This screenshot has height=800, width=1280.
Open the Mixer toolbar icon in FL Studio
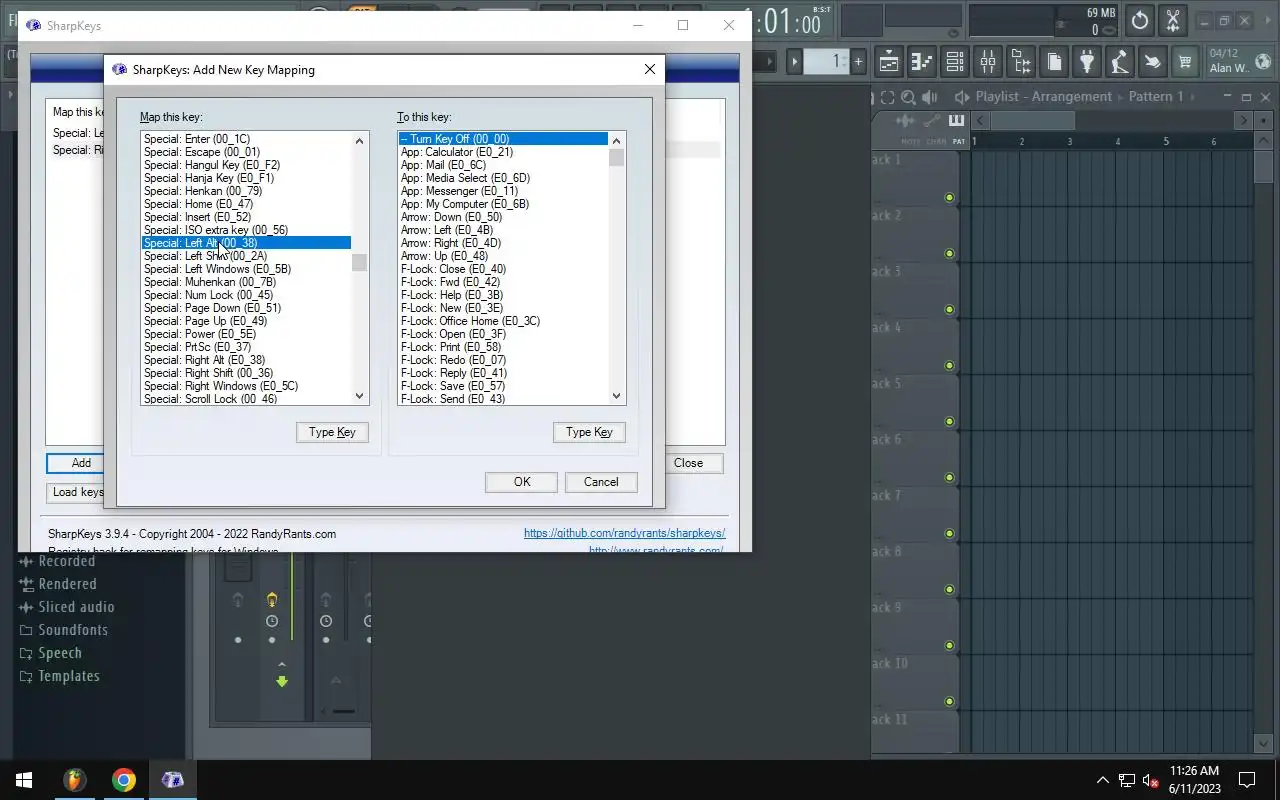[x=988, y=62]
